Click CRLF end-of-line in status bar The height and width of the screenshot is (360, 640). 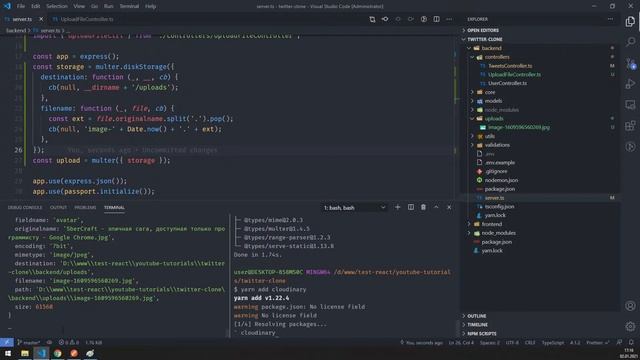530,342
